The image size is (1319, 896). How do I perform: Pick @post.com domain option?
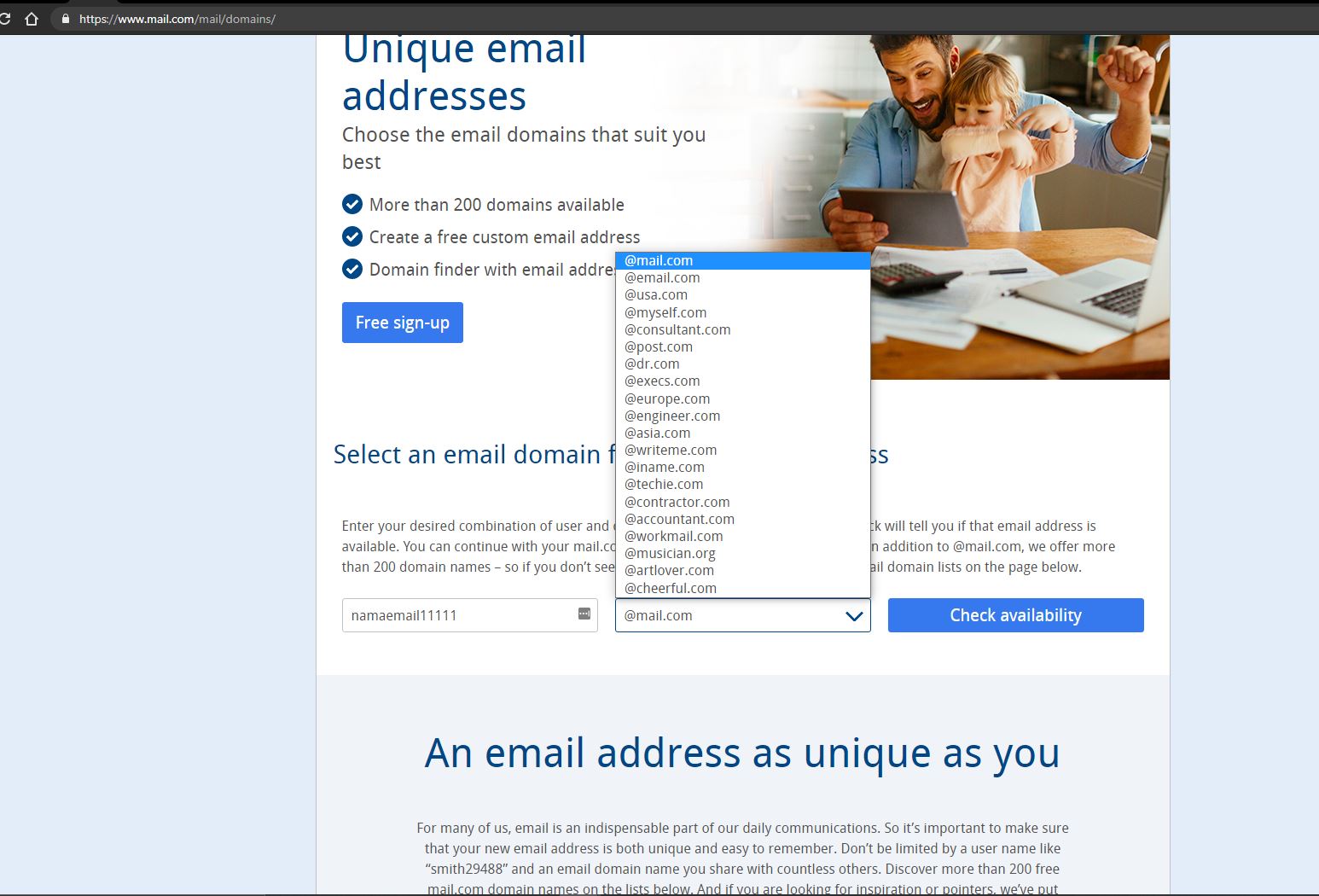(742, 346)
